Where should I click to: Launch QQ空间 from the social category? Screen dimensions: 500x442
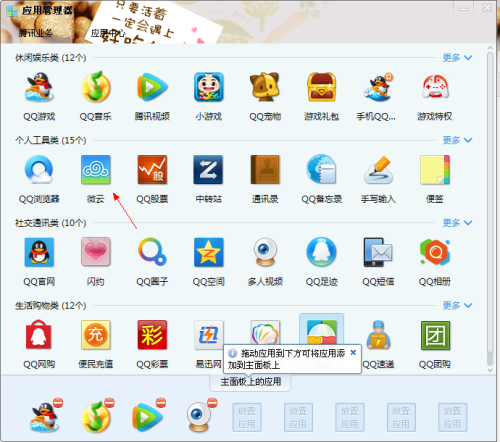click(209, 252)
